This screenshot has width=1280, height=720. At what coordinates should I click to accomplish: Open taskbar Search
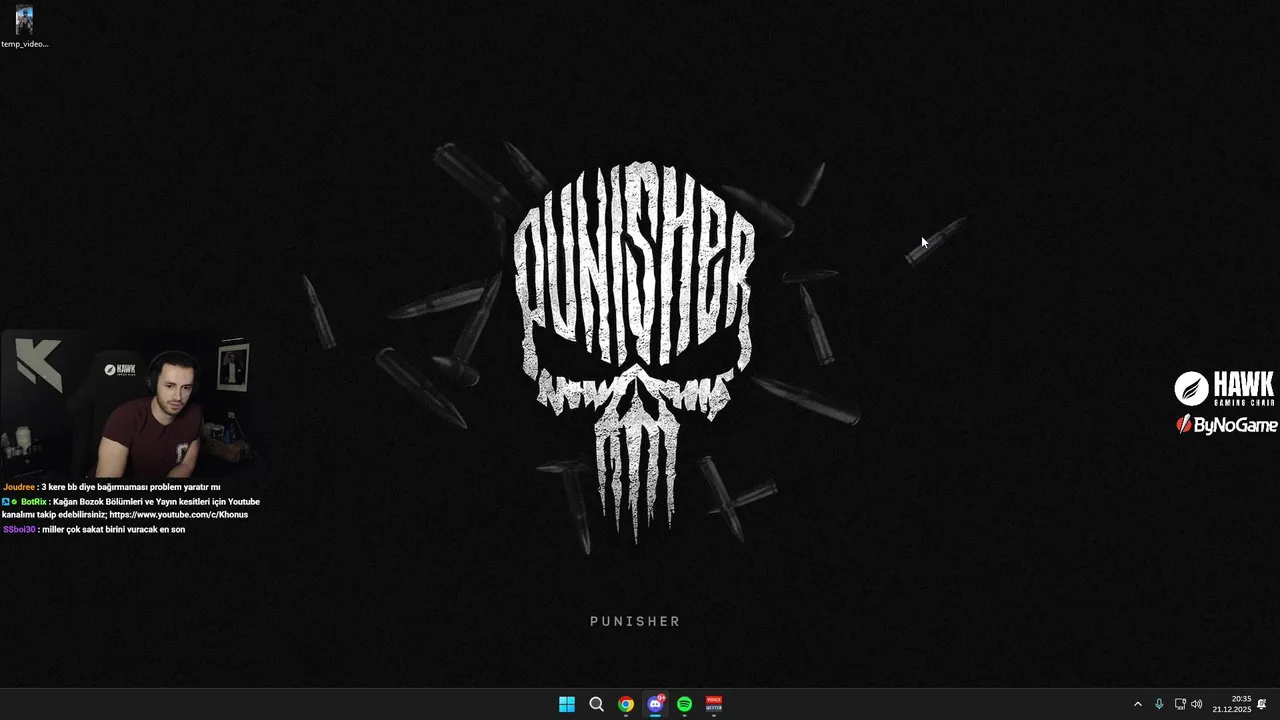[596, 704]
